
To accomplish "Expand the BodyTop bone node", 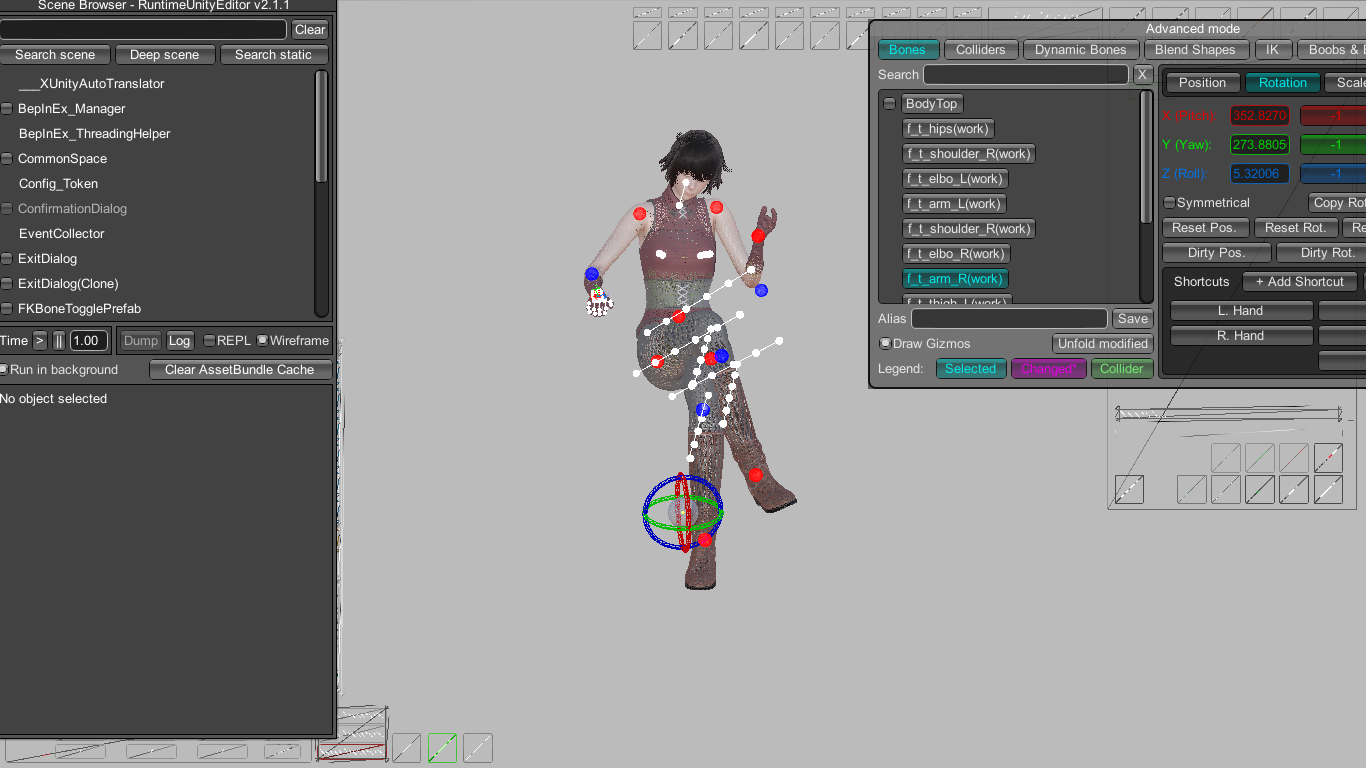I will point(889,104).
